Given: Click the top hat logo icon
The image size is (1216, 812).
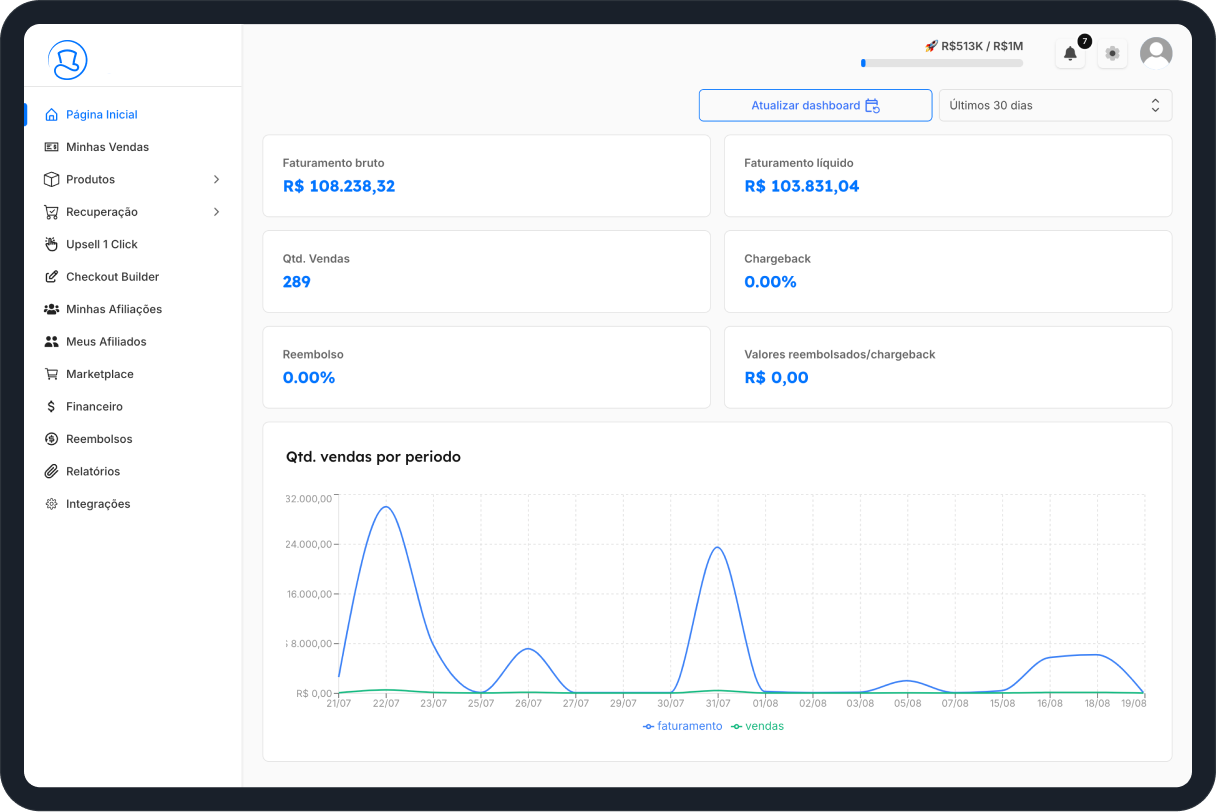Looking at the screenshot, I should pos(68,60).
